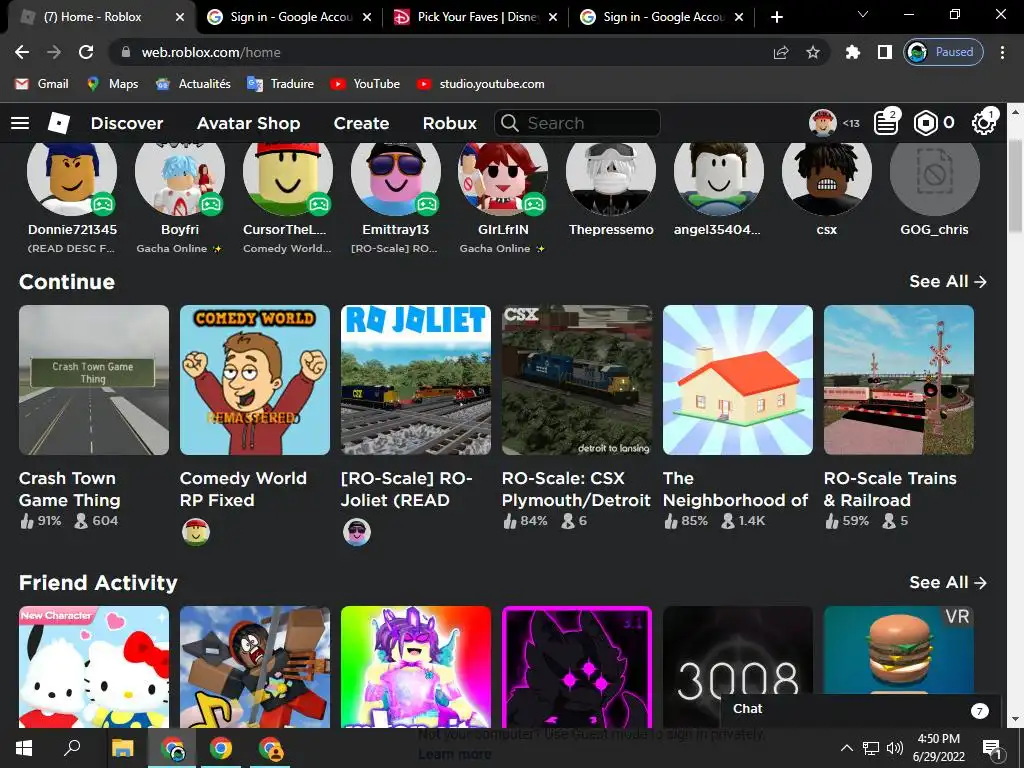Viewport: 1024px width, 768px height.
Task: Open taskbar clock showing 4:50 PM
Action: [x=938, y=748]
